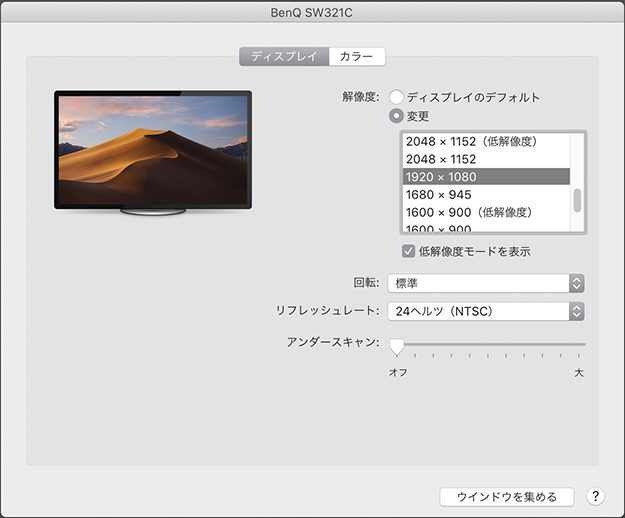The image size is (625, 518).
Task: Open the 回転 dropdown showing 標準
Action: click(486, 283)
